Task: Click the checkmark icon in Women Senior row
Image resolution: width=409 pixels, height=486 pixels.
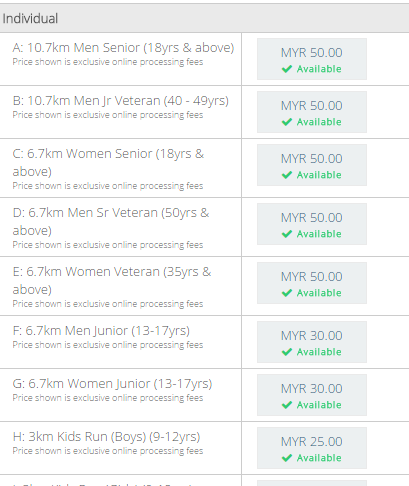Action: coord(287,175)
